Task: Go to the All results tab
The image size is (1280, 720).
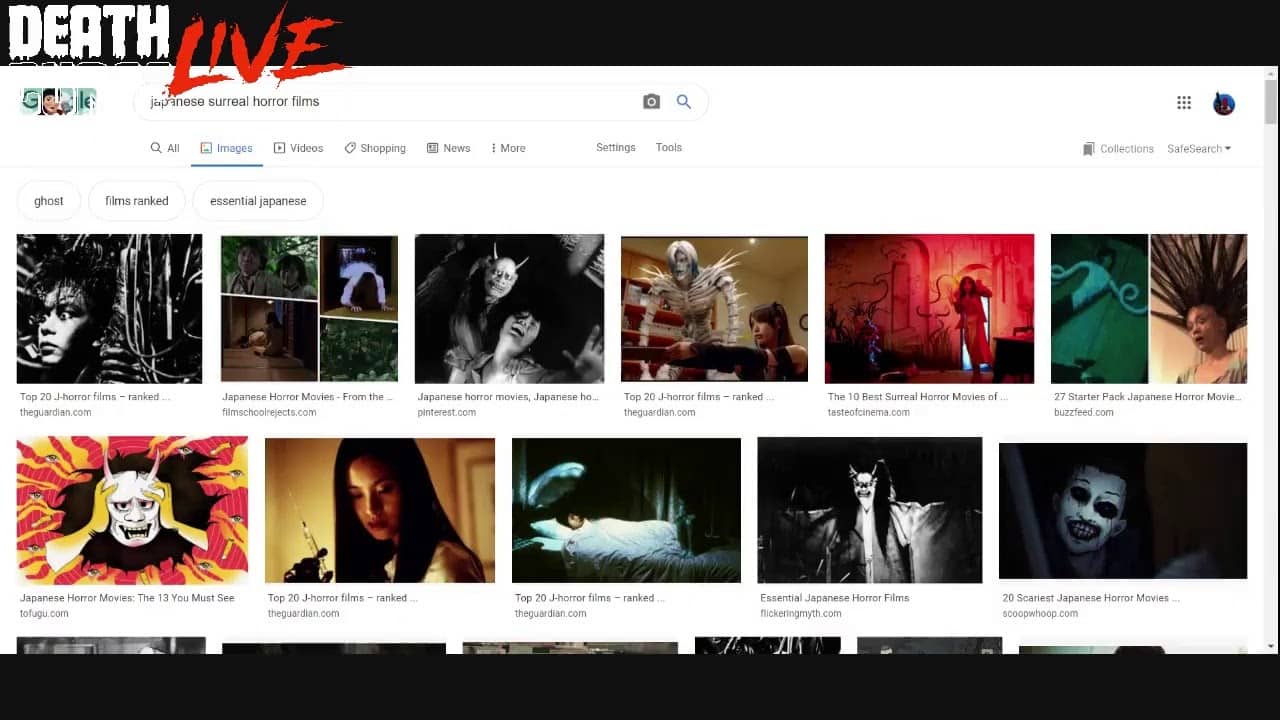Action: 165,148
